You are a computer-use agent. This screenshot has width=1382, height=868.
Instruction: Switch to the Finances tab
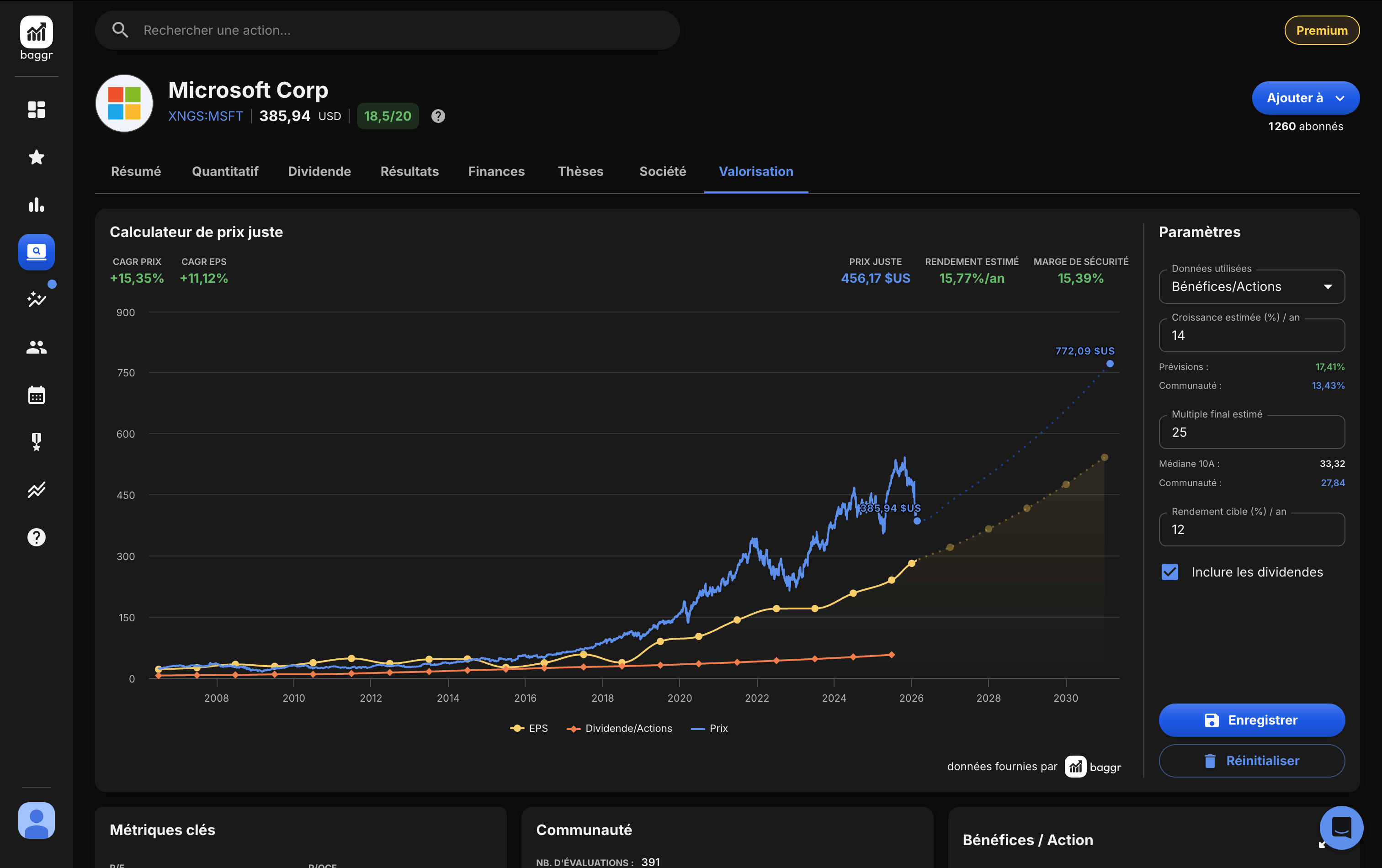coord(496,171)
